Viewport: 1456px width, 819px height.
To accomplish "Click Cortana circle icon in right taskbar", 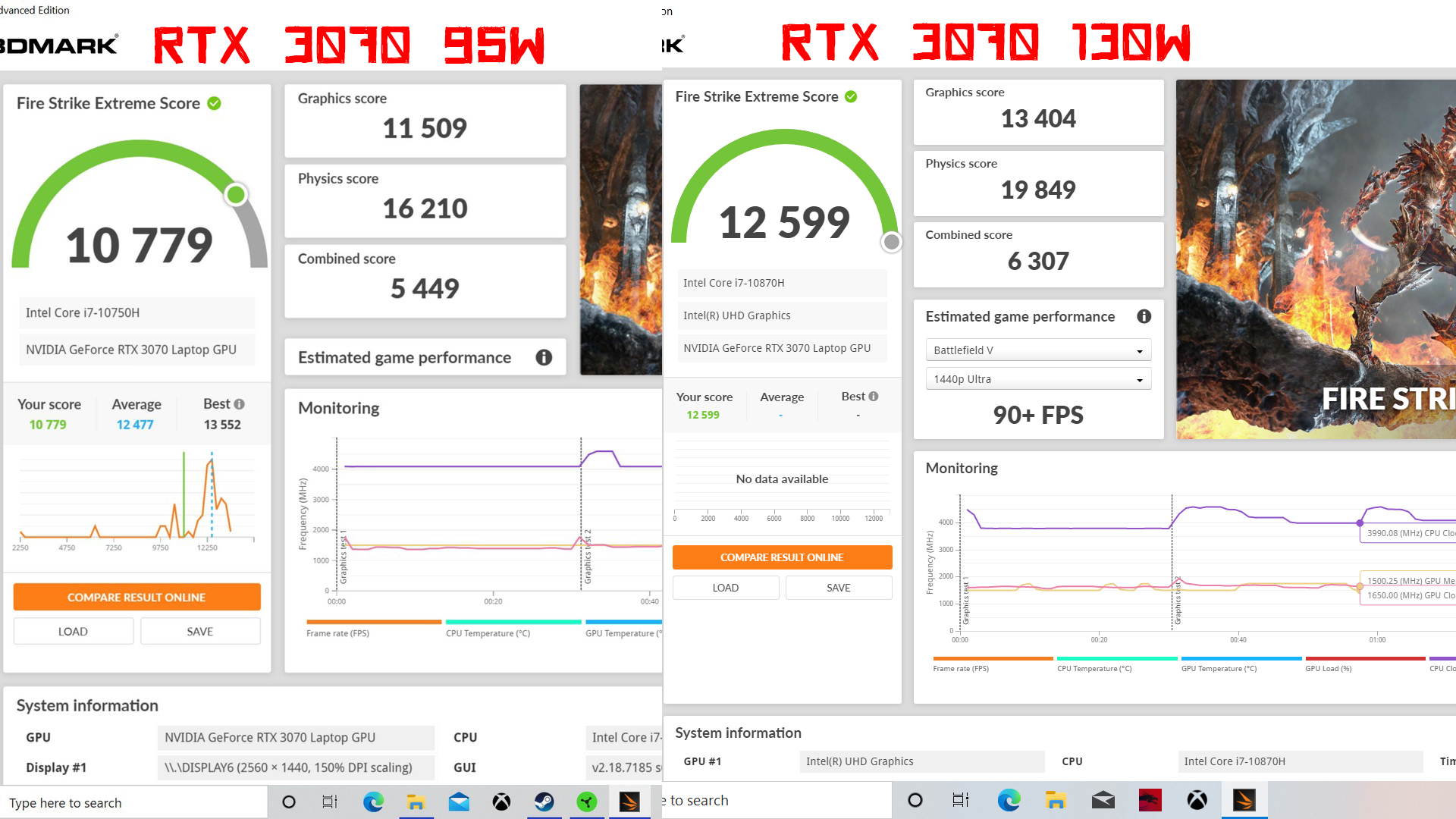I will (915, 800).
